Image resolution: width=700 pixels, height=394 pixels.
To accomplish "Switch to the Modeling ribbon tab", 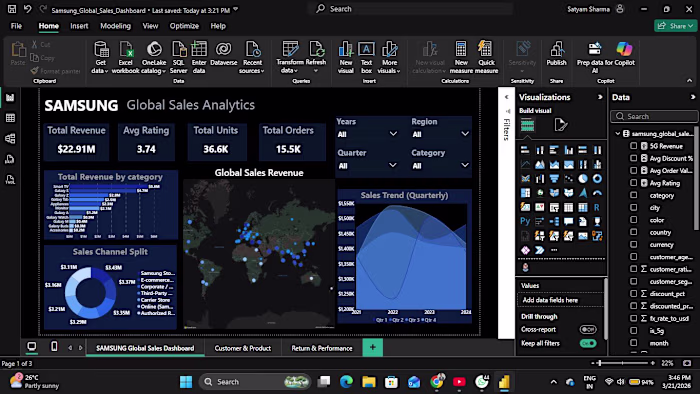I will click(x=115, y=26).
